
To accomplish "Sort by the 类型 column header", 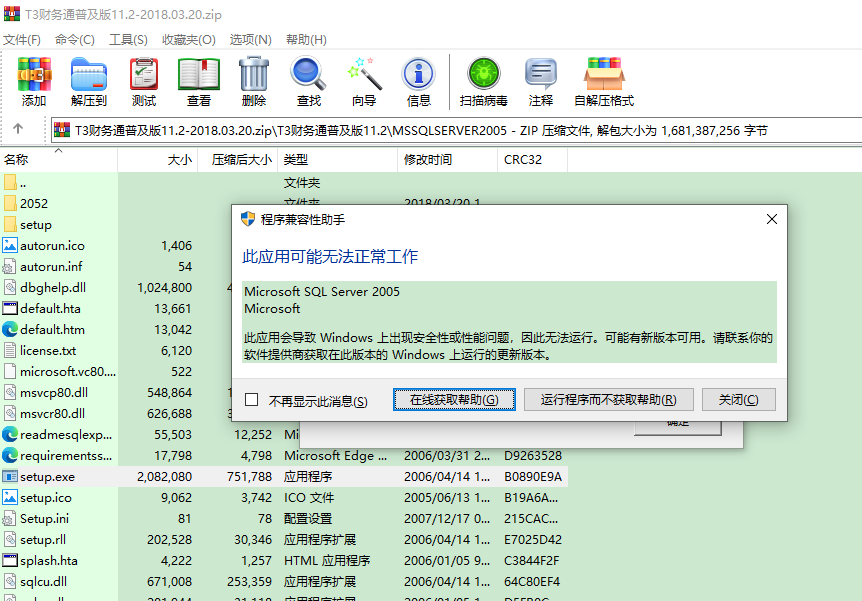I will pyautogui.click(x=338, y=159).
